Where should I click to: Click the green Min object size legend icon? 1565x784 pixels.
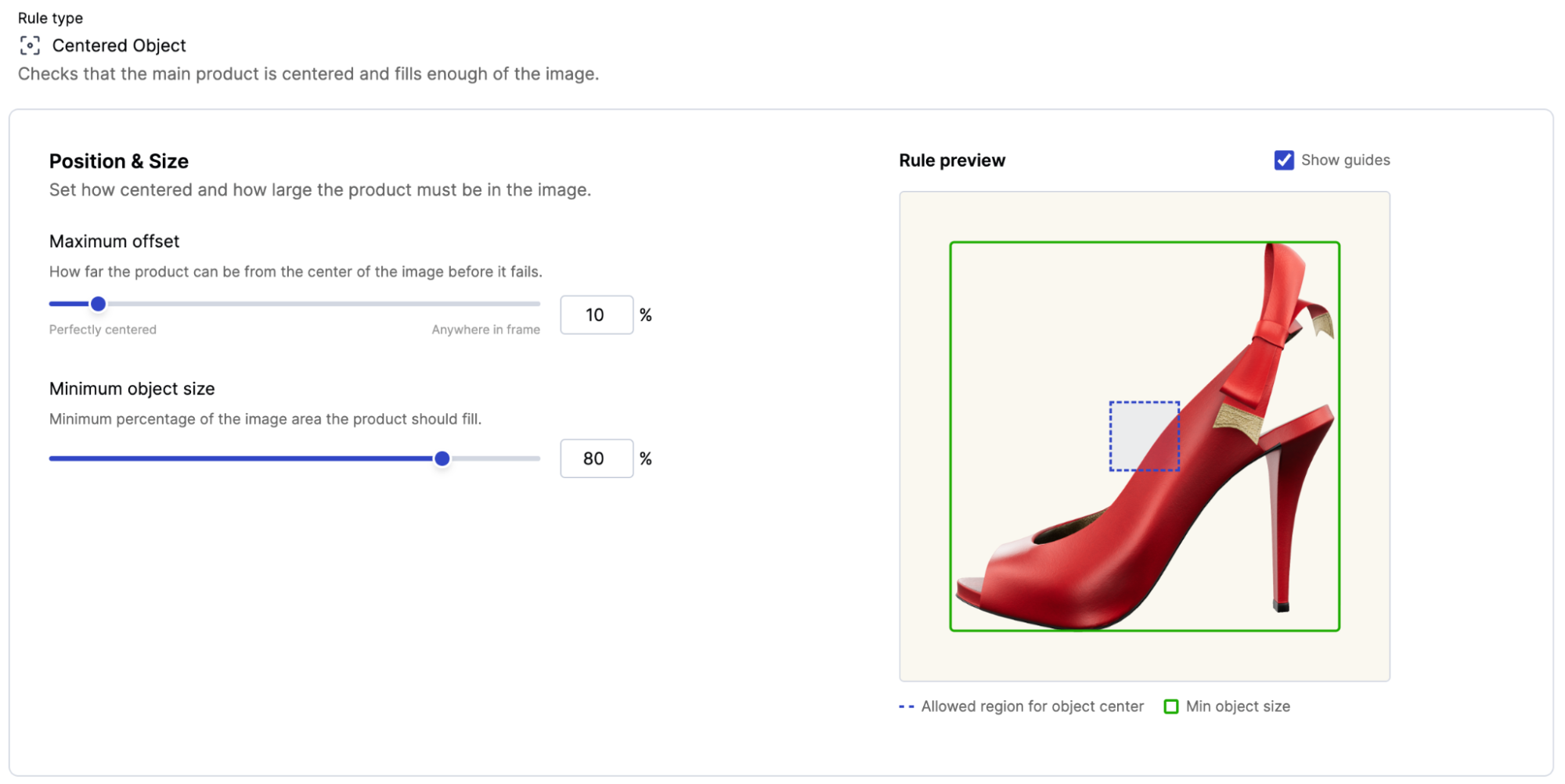pyautogui.click(x=1171, y=706)
